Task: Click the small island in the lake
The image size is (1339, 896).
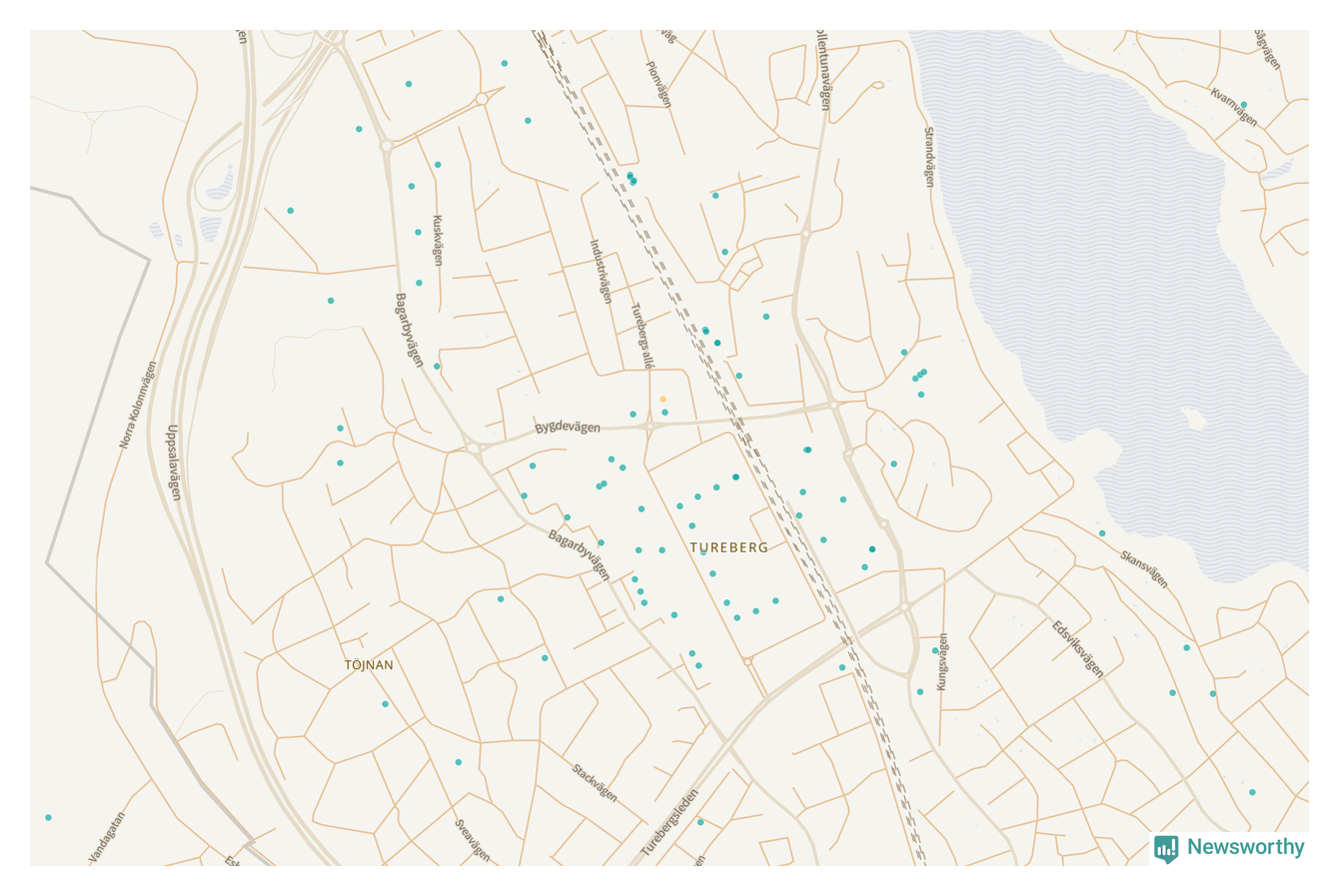Action: point(1192,416)
